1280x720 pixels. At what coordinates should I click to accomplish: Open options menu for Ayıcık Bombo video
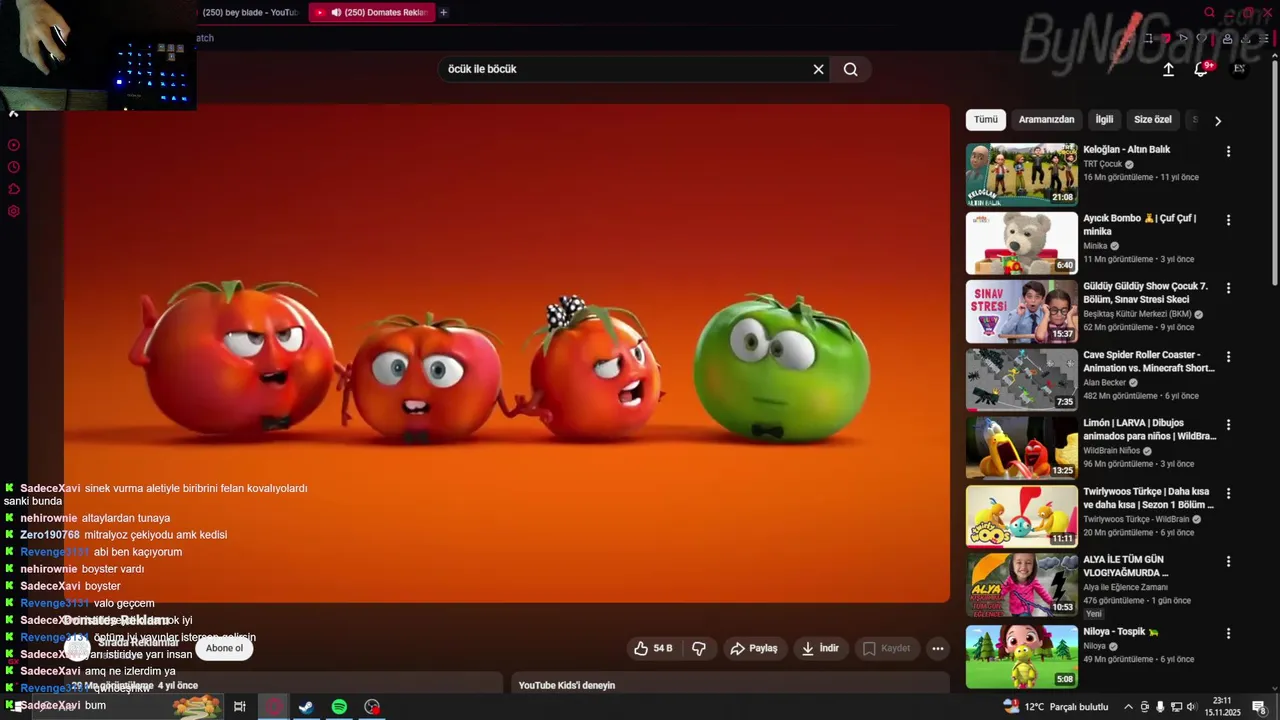tap(1228, 220)
